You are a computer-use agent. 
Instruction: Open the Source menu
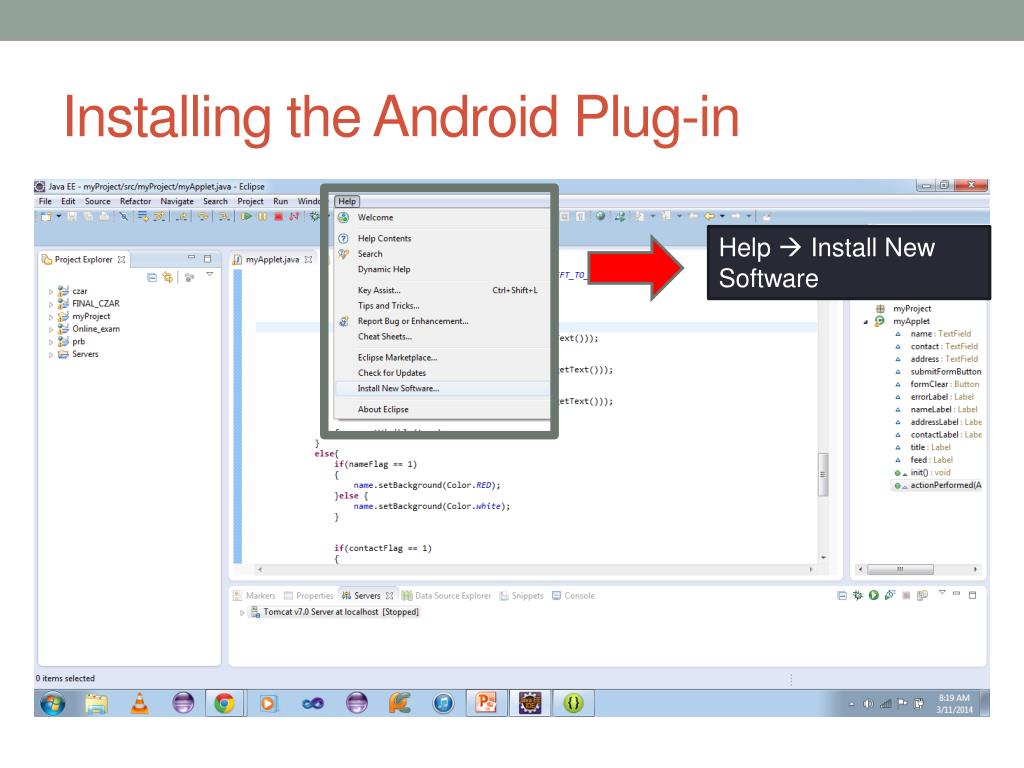[x=97, y=201]
